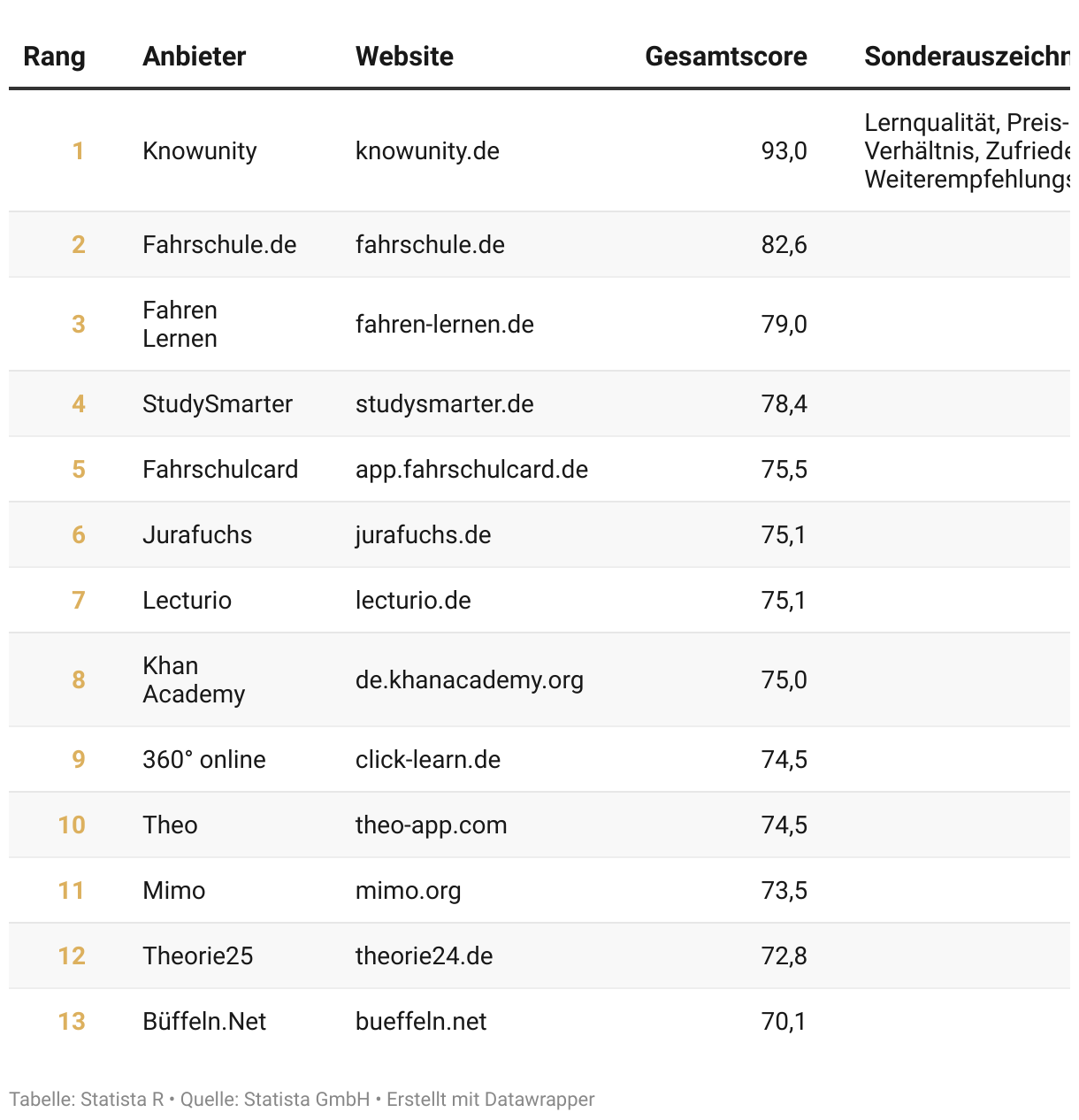
Task: Open app.fahrschulcard.de link
Action: tap(471, 470)
